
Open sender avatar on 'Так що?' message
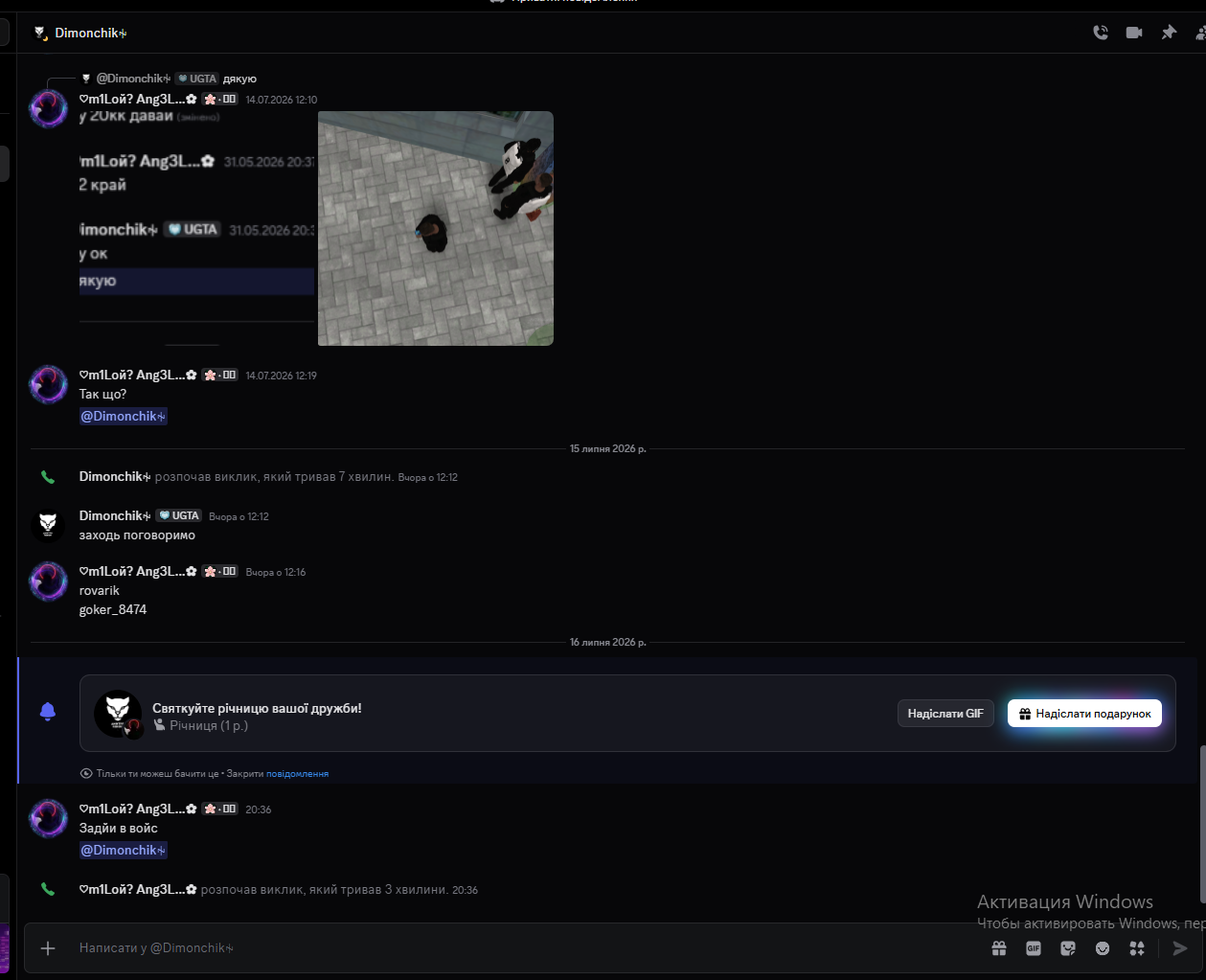click(48, 385)
